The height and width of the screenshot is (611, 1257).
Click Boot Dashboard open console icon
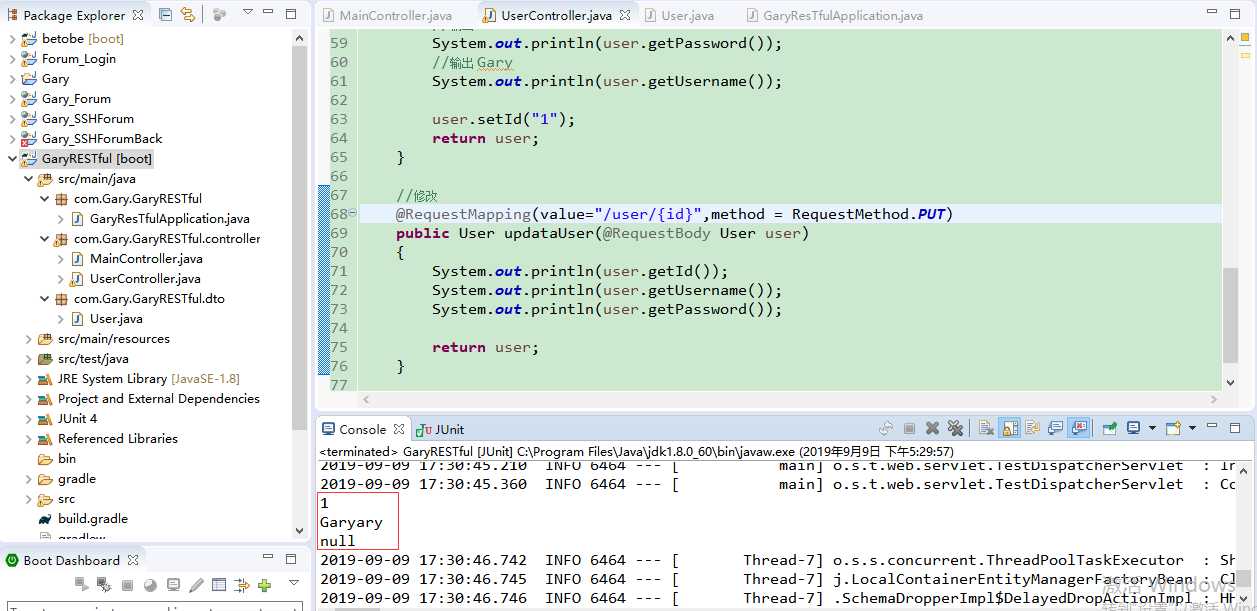click(x=173, y=585)
